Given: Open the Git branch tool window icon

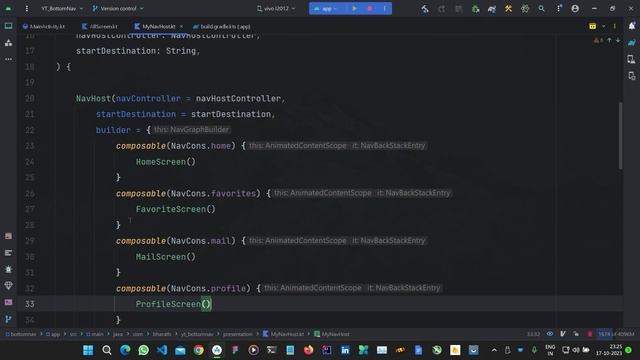Looking at the screenshot, I should click(8, 319).
